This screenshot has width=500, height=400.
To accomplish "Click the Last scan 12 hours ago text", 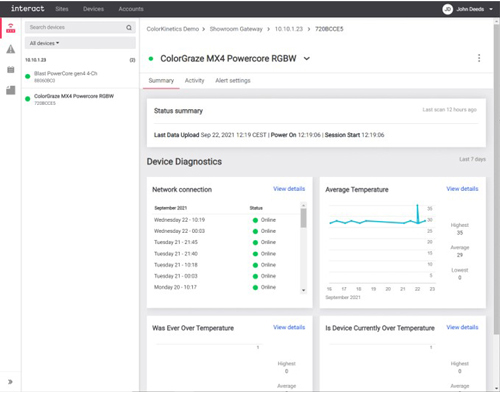I will 449,110.
